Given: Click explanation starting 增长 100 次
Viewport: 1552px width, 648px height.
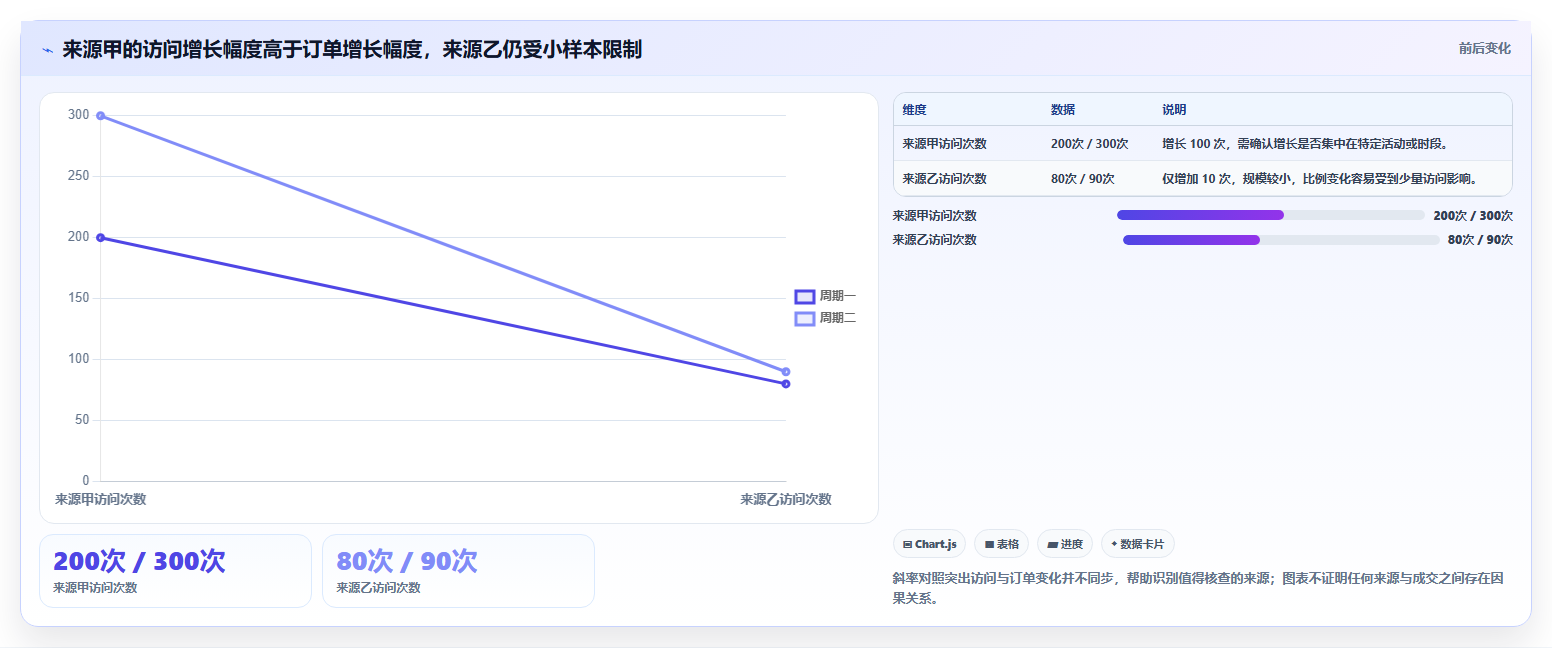Looking at the screenshot, I should 1305,144.
